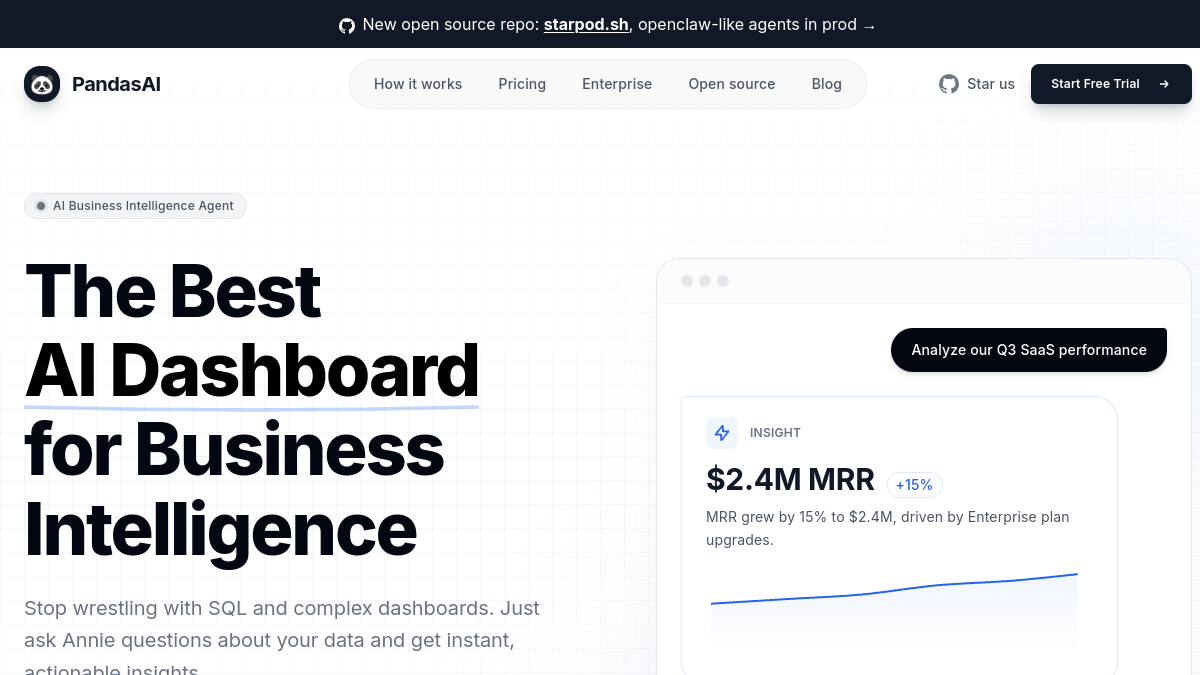Image resolution: width=1200 pixels, height=675 pixels.
Task: Click the +15% growth badge
Action: pyautogui.click(x=914, y=485)
